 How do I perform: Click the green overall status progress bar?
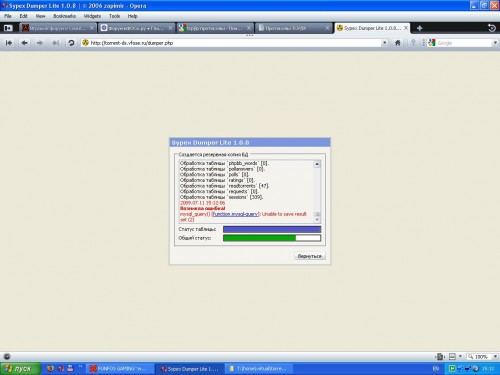[272, 238]
